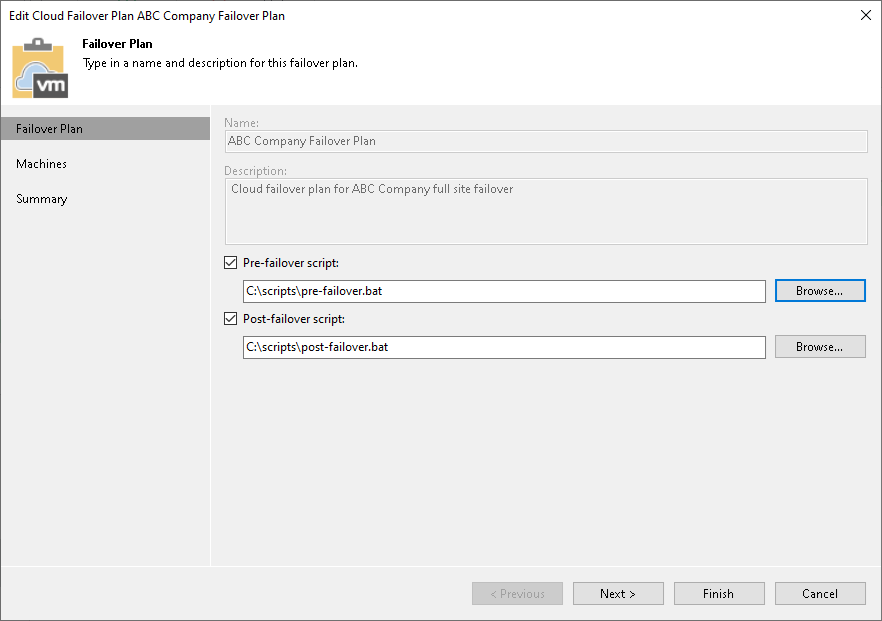Browse for a pre-failover script file
The height and width of the screenshot is (621, 882).
click(819, 290)
